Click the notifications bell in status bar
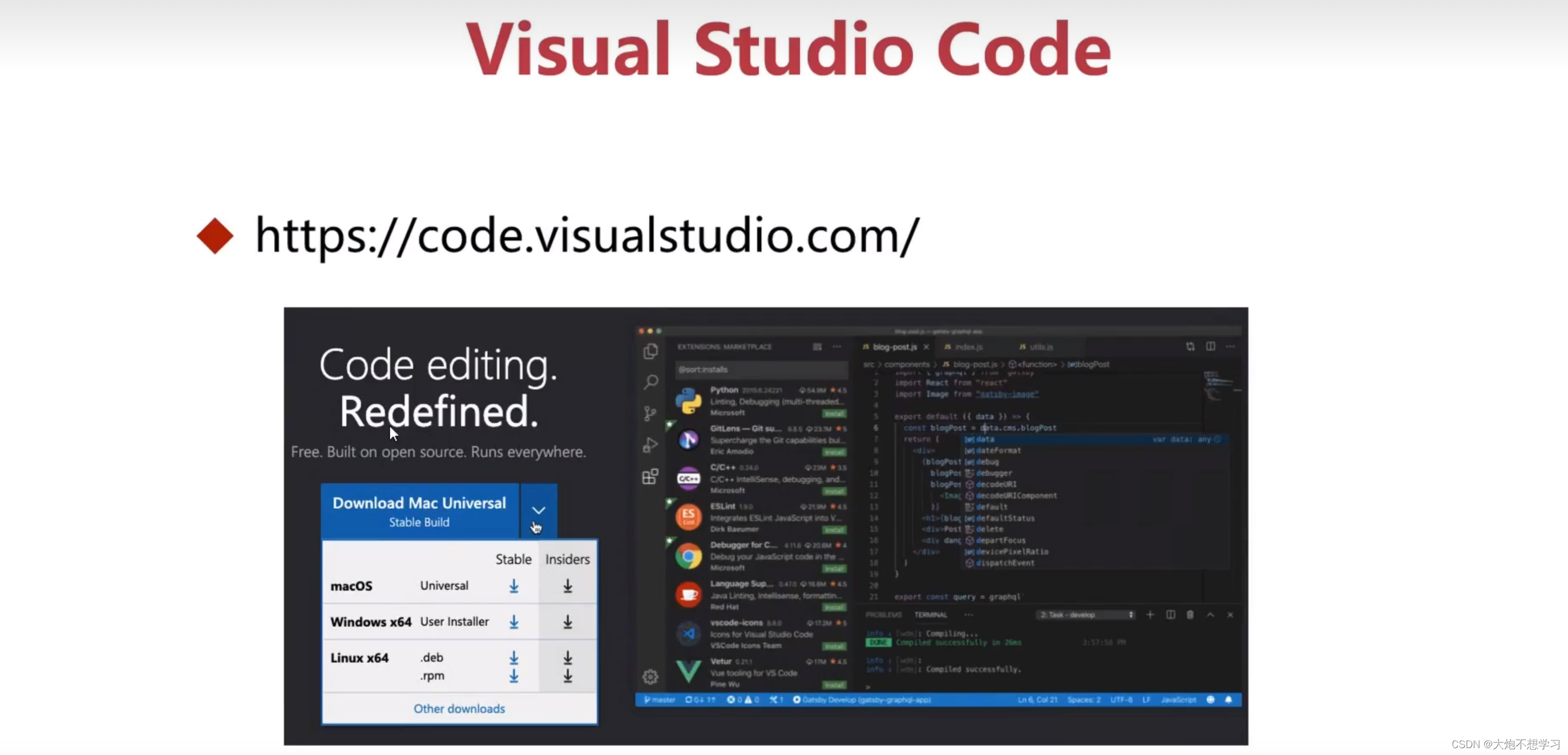1568x755 pixels. [1228, 700]
